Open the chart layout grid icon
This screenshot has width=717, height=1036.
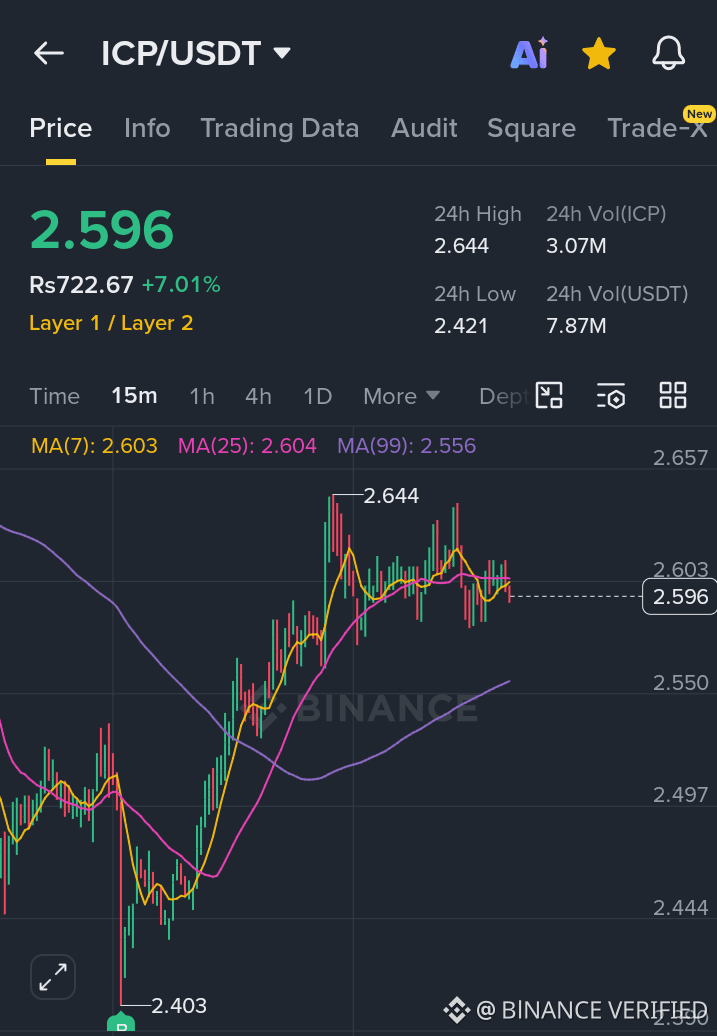pyautogui.click(x=673, y=396)
